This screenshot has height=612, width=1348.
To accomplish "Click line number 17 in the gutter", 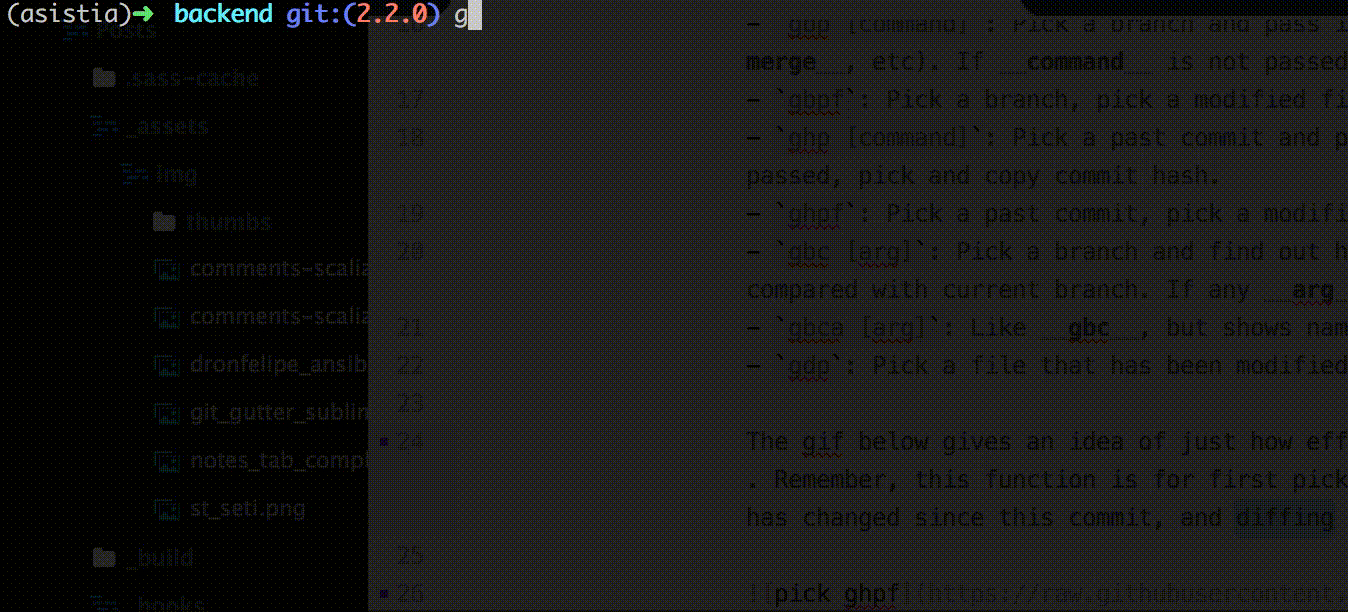I will coord(409,100).
